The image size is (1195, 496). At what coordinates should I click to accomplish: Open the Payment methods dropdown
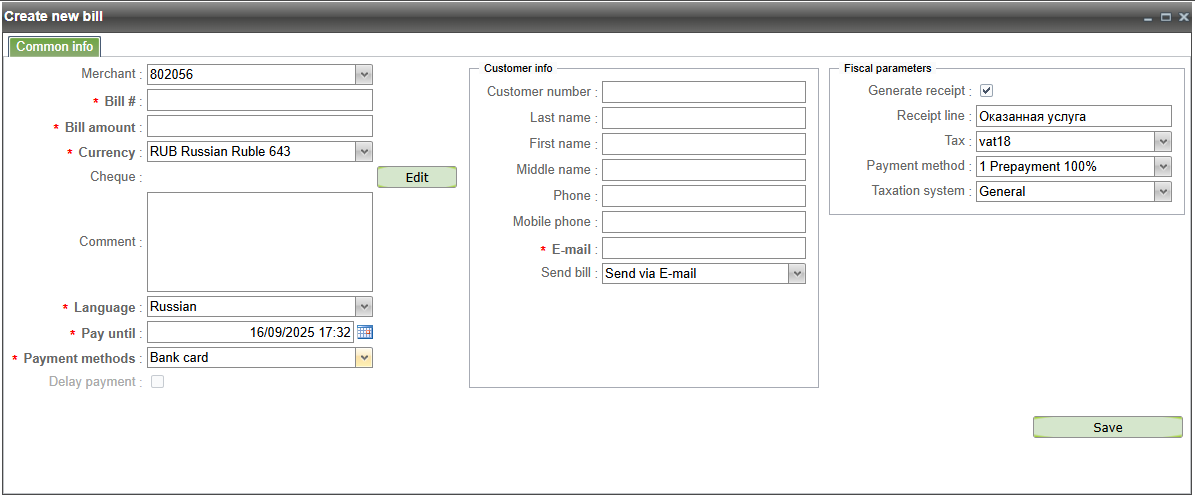pyautogui.click(x=364, y=358)
